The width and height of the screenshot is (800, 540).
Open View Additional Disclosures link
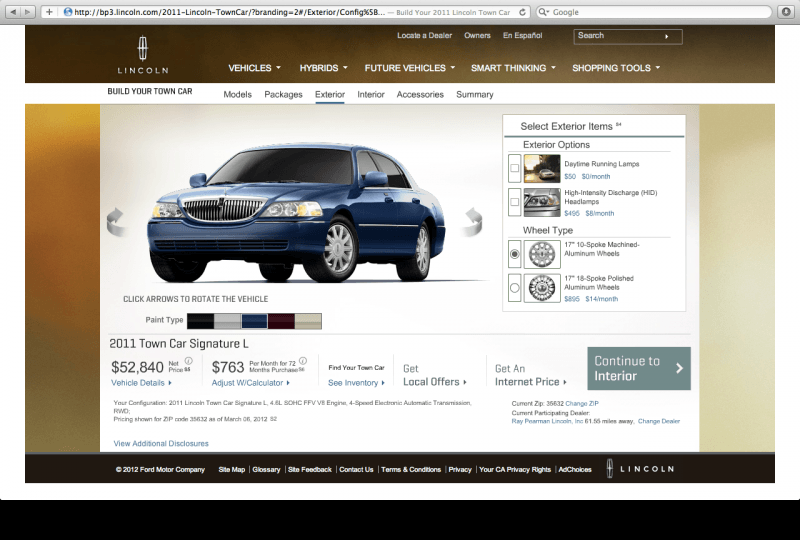tap(161, 444)
